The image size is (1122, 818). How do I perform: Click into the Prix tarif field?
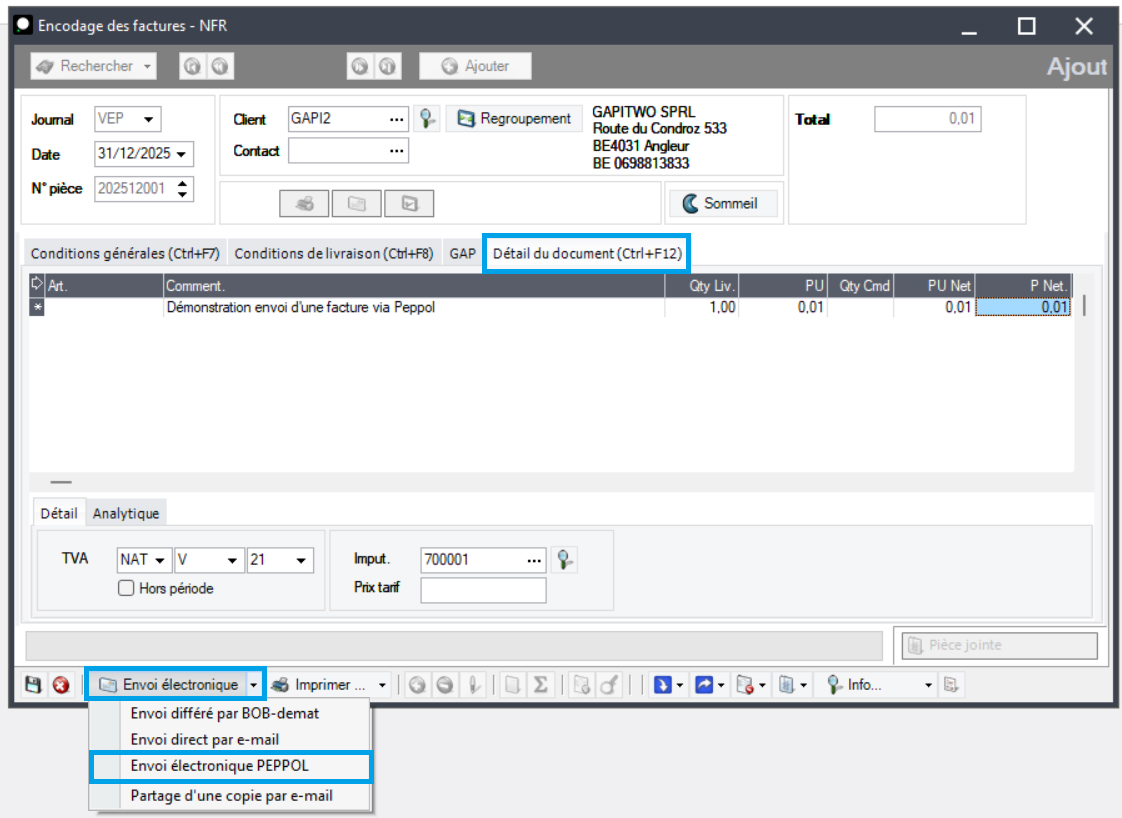483,590
